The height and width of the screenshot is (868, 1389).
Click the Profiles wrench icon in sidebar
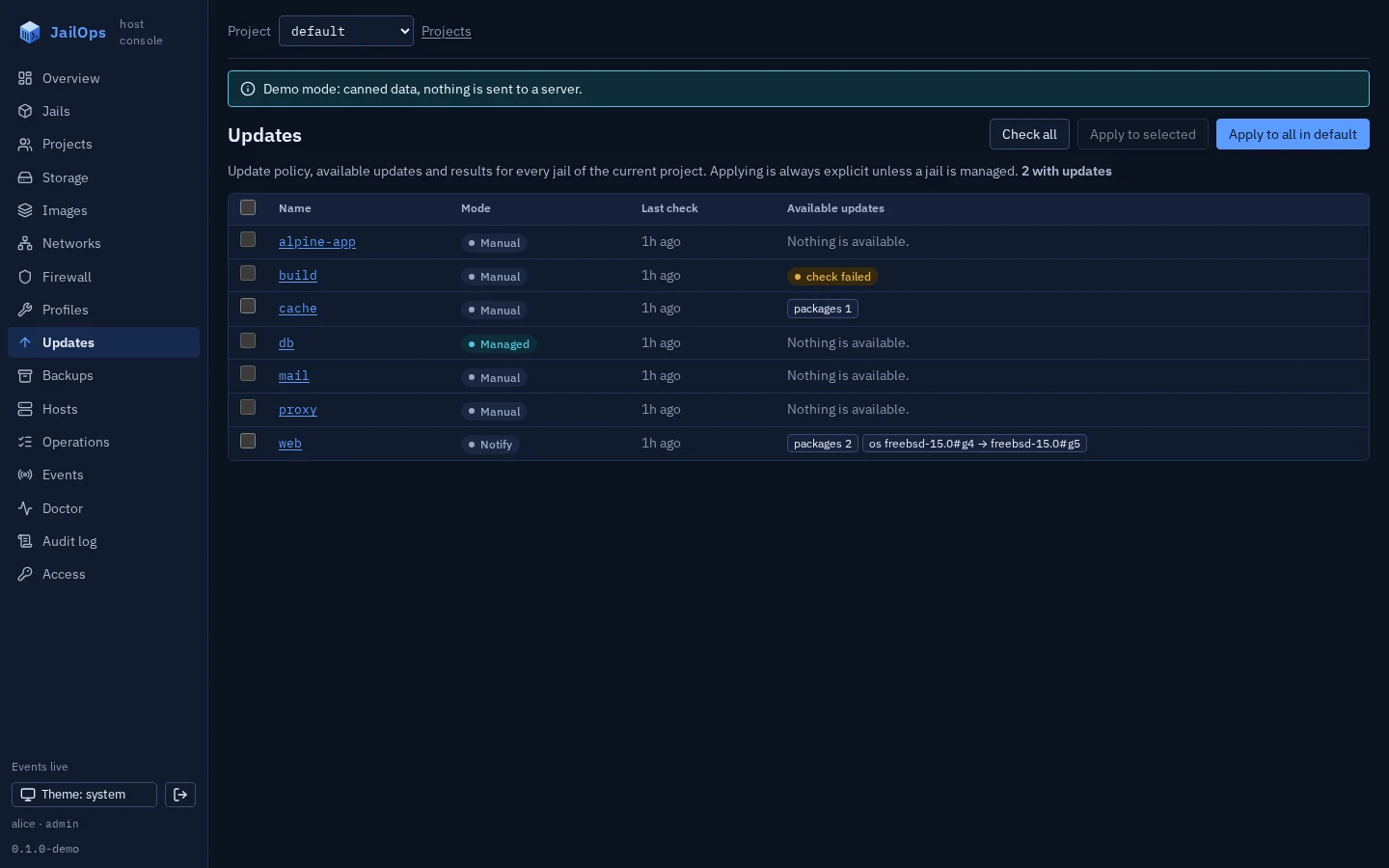[25, 310]
